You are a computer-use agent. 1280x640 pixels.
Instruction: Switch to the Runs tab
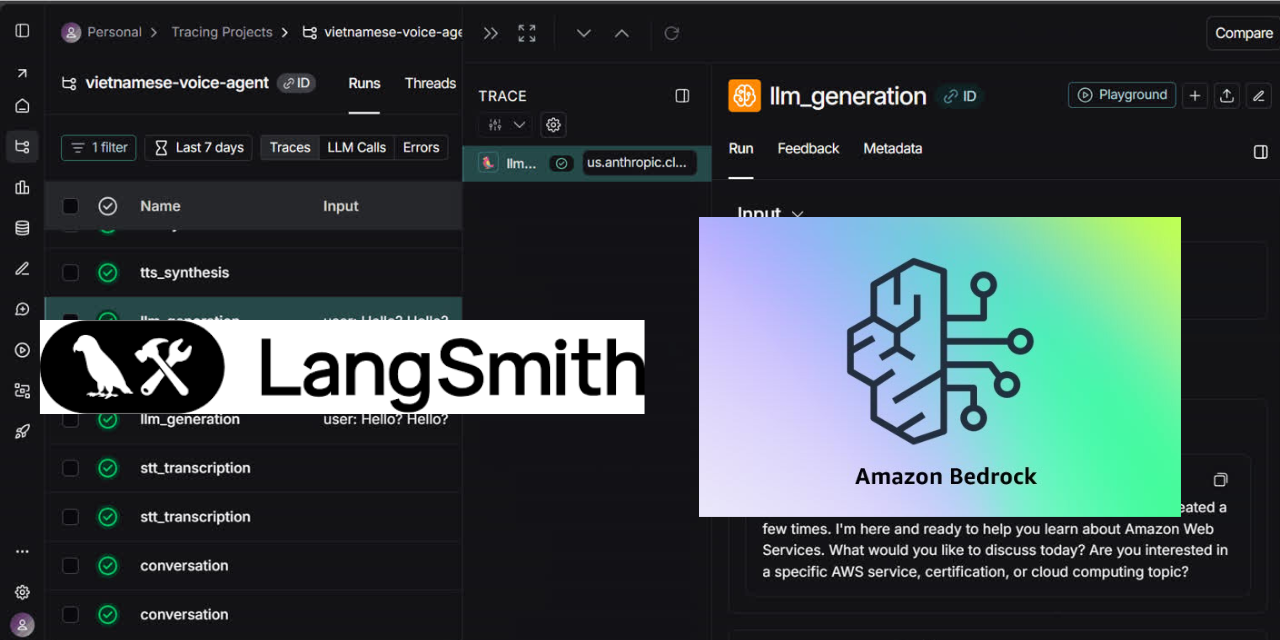364,83
